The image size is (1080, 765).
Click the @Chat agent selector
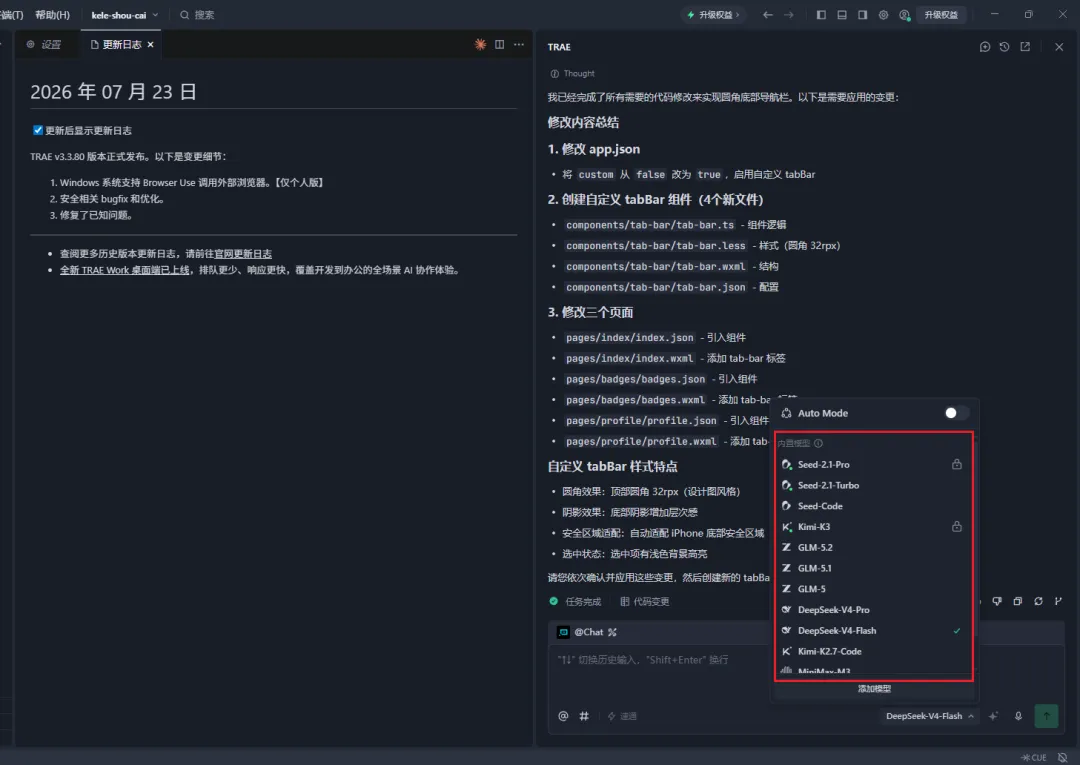587,632
